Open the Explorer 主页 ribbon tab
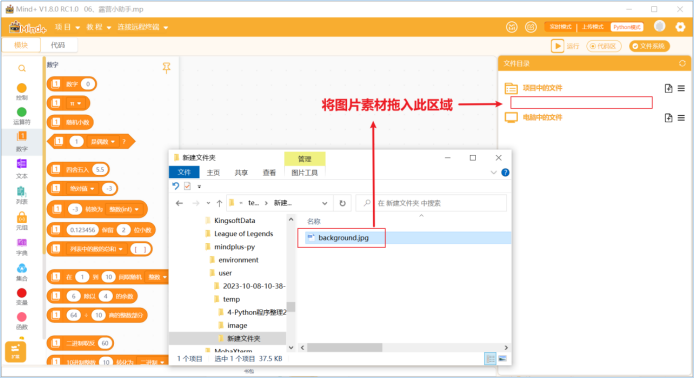The image size is (695, 379). pyautogui.click(x=213, y=172)
